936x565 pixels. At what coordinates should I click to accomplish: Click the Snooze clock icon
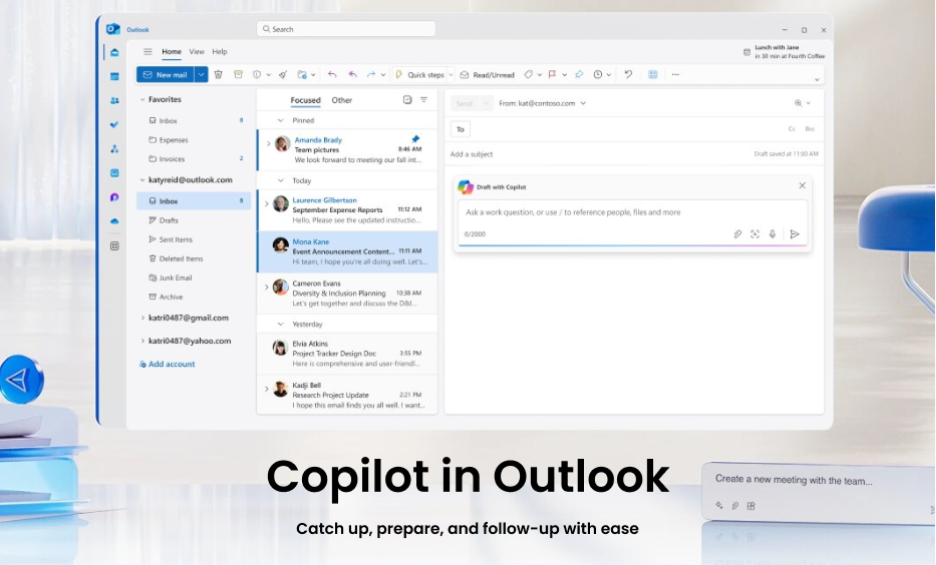click(x=598, y=75)
